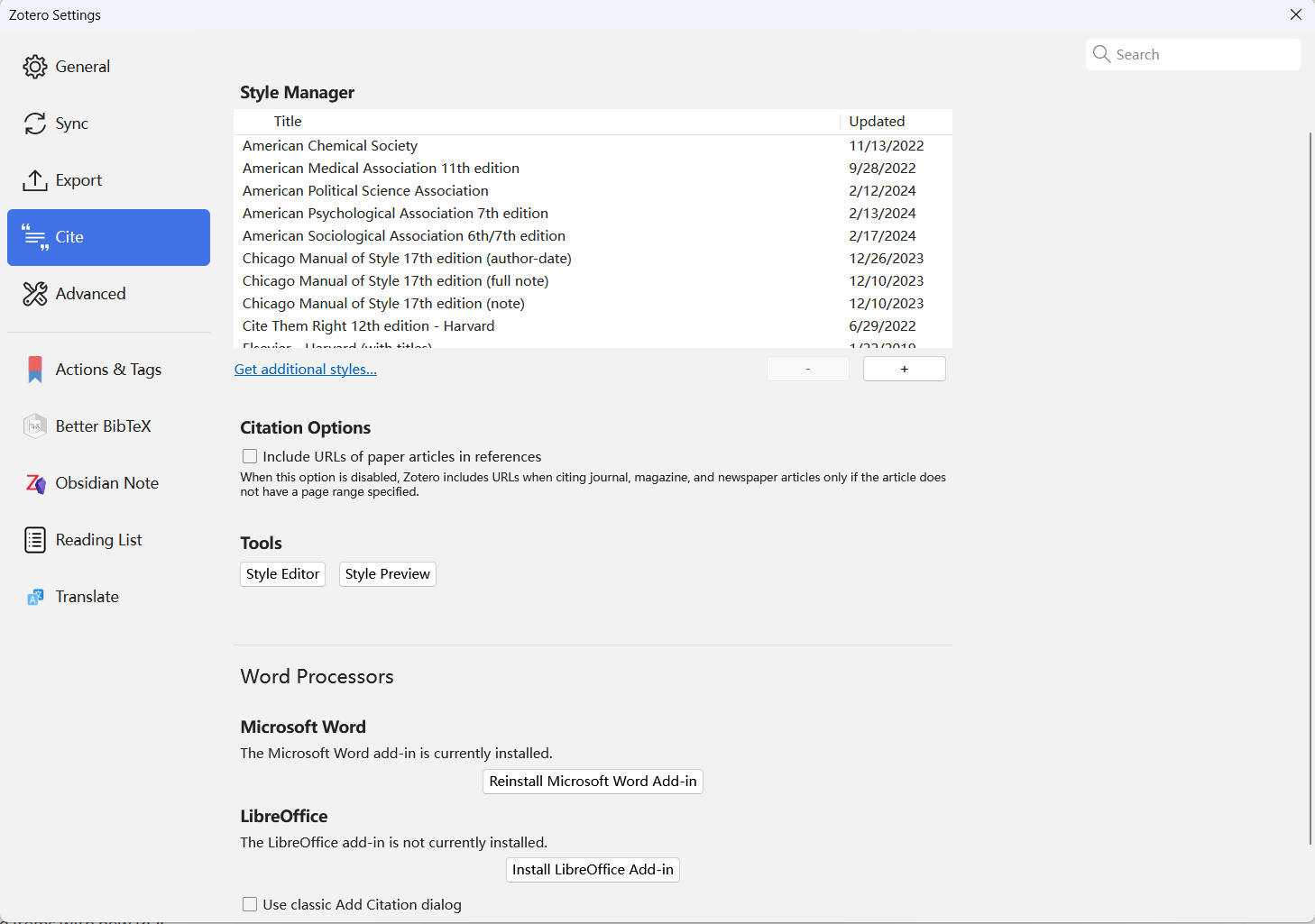The width and height of the screenshot is (1315, 924).
Task: Follow Get additional styles link
Action: point(306,370)
